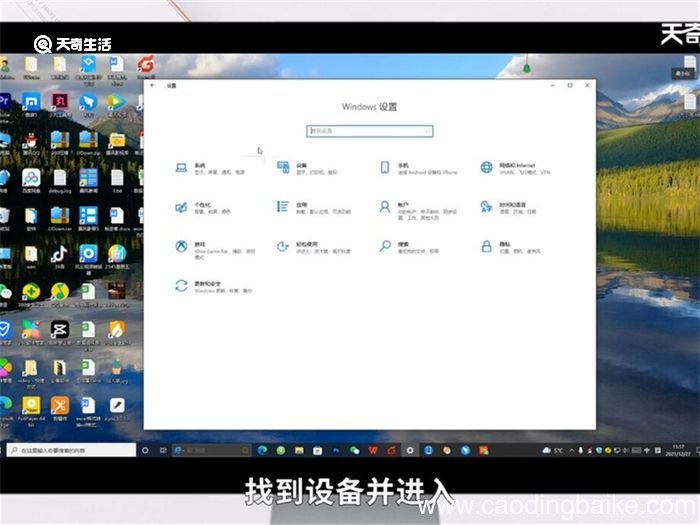This screenshot has width=700, height=525.
Task: Maximize the Settings window
Action: coord(570,85)
